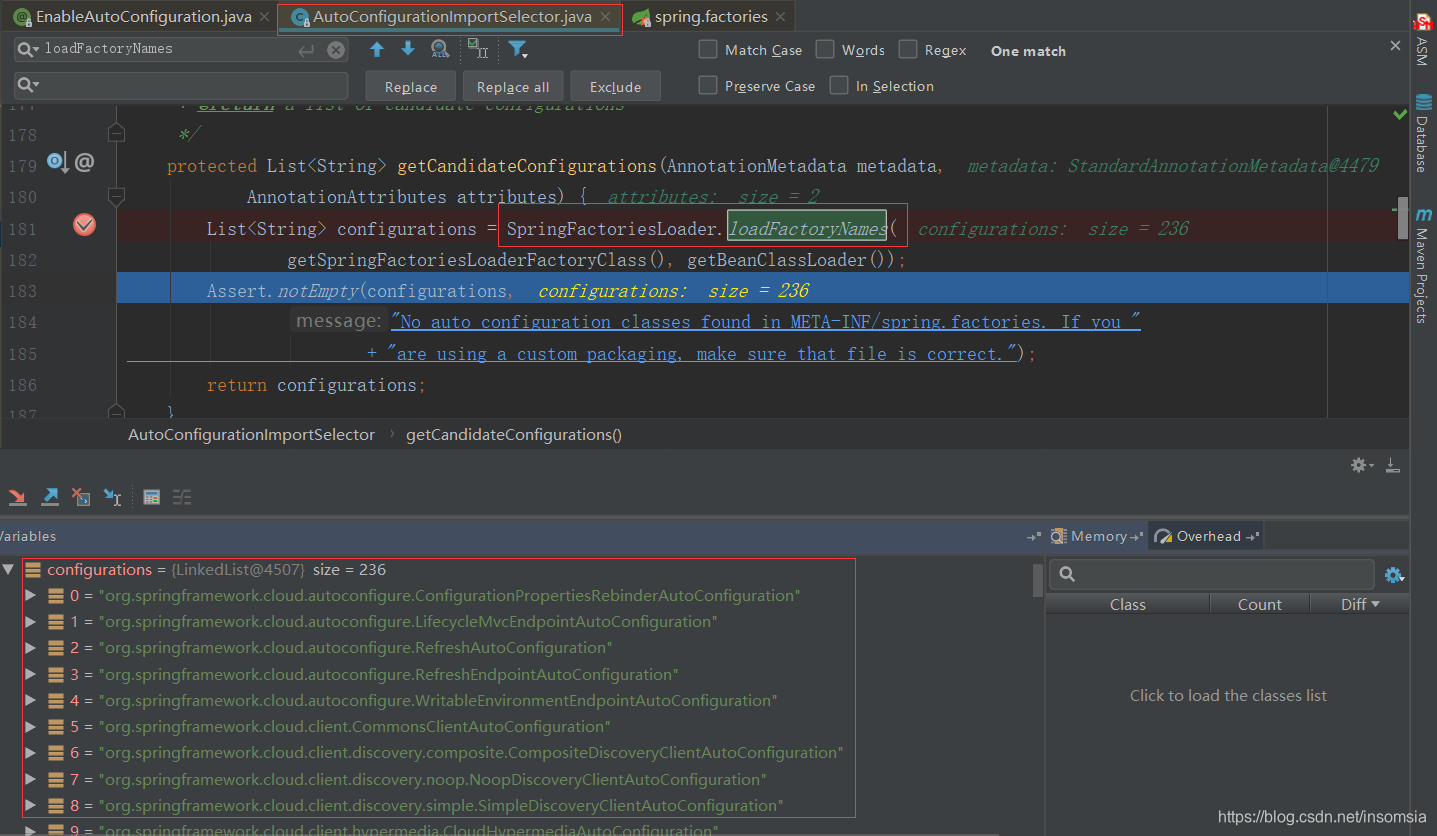This screenshot has height=836, width=1437.
Task: Select the Overhead tab
Action: click(x=1207, y=536)
